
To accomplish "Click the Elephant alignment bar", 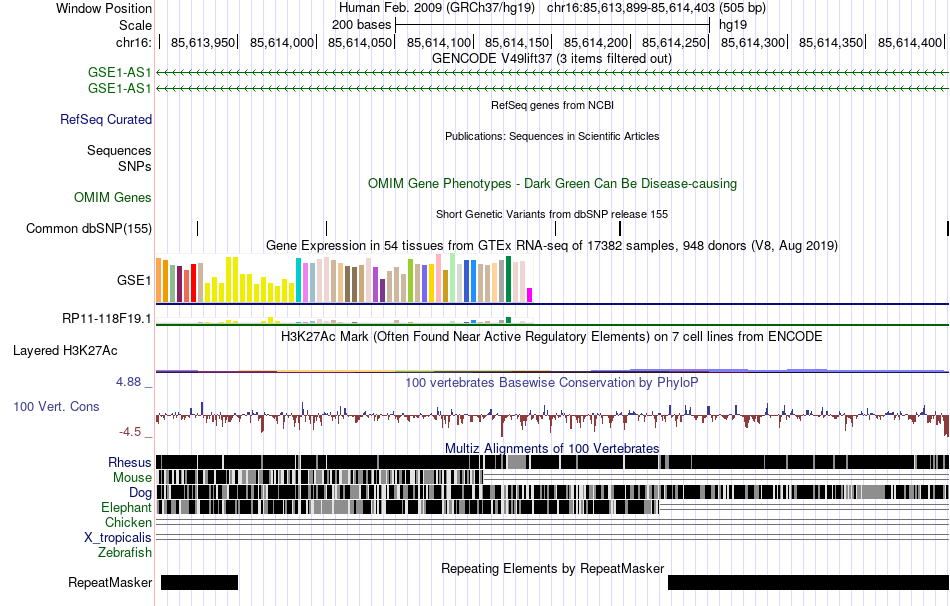I will pos(408,507).
